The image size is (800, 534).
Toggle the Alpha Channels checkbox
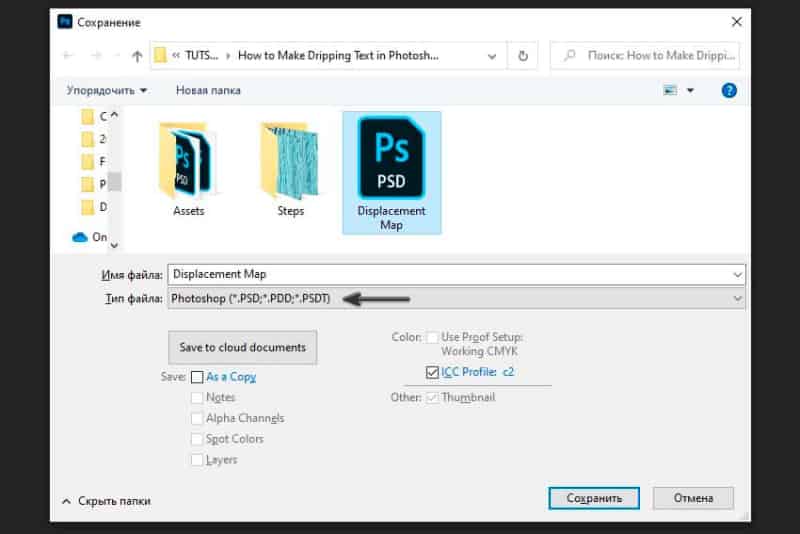pyautogui.click(x=197, y=419)
